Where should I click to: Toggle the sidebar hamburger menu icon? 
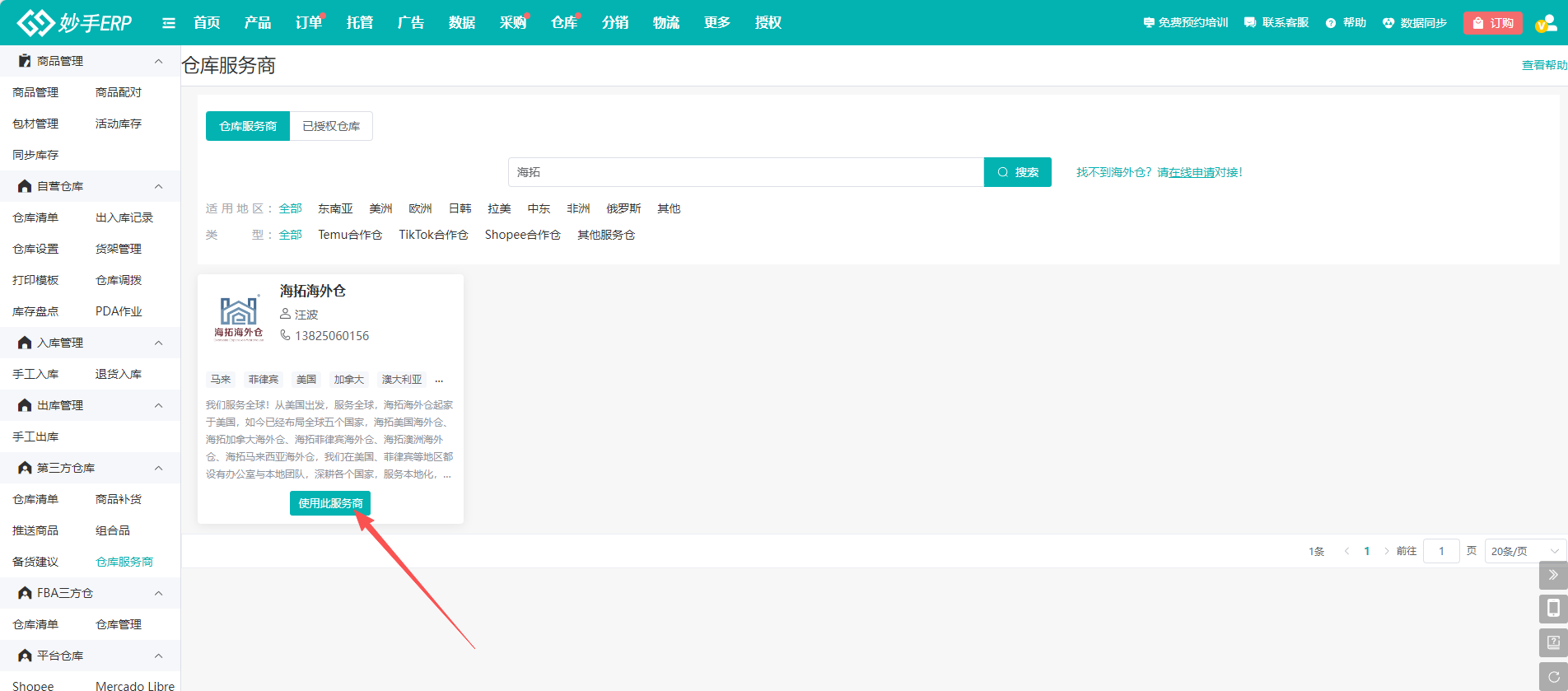[x=169, y=23]
